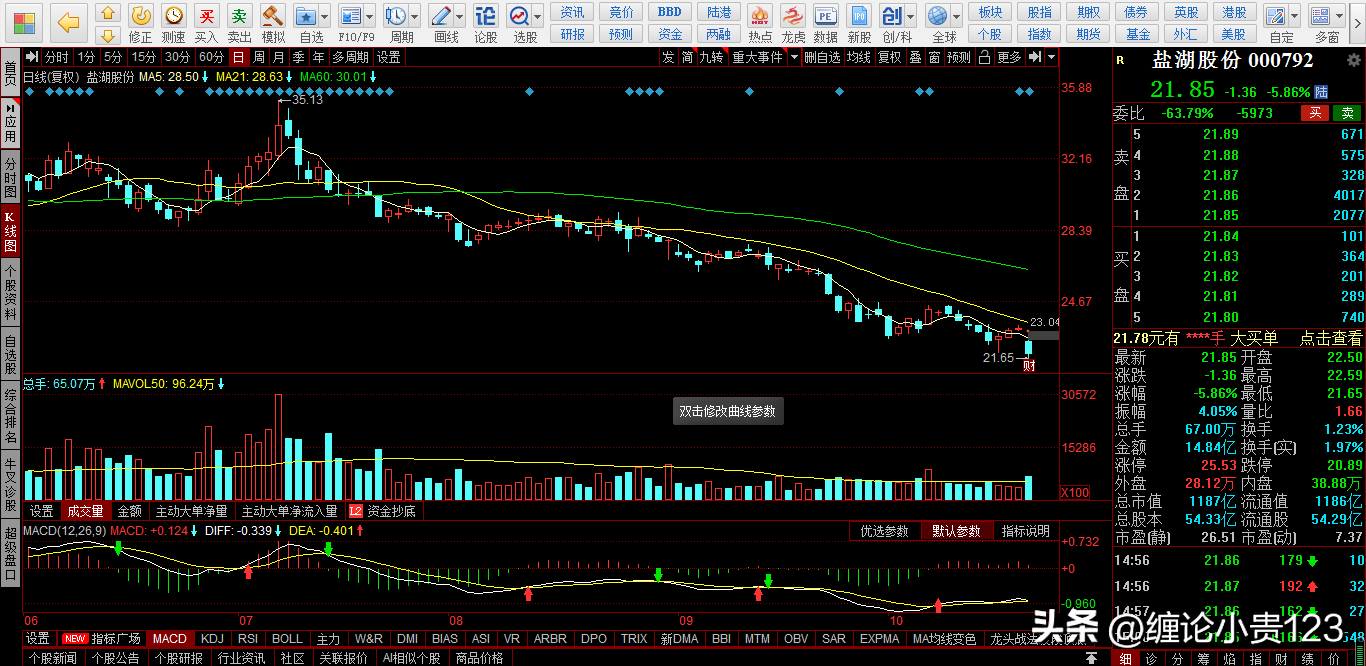Expand the 创/科 dropdown arrow

pyautogui.click(x=912, y=16)
